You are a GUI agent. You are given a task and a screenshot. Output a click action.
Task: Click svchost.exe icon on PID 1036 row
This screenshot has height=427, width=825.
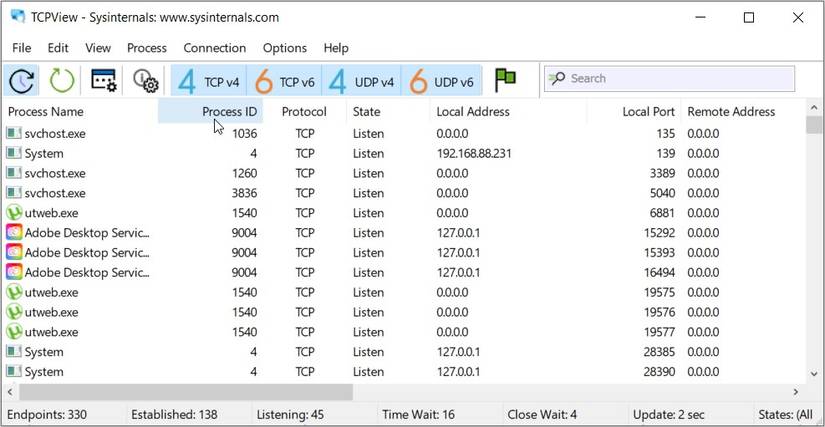(x=14, y=134)
